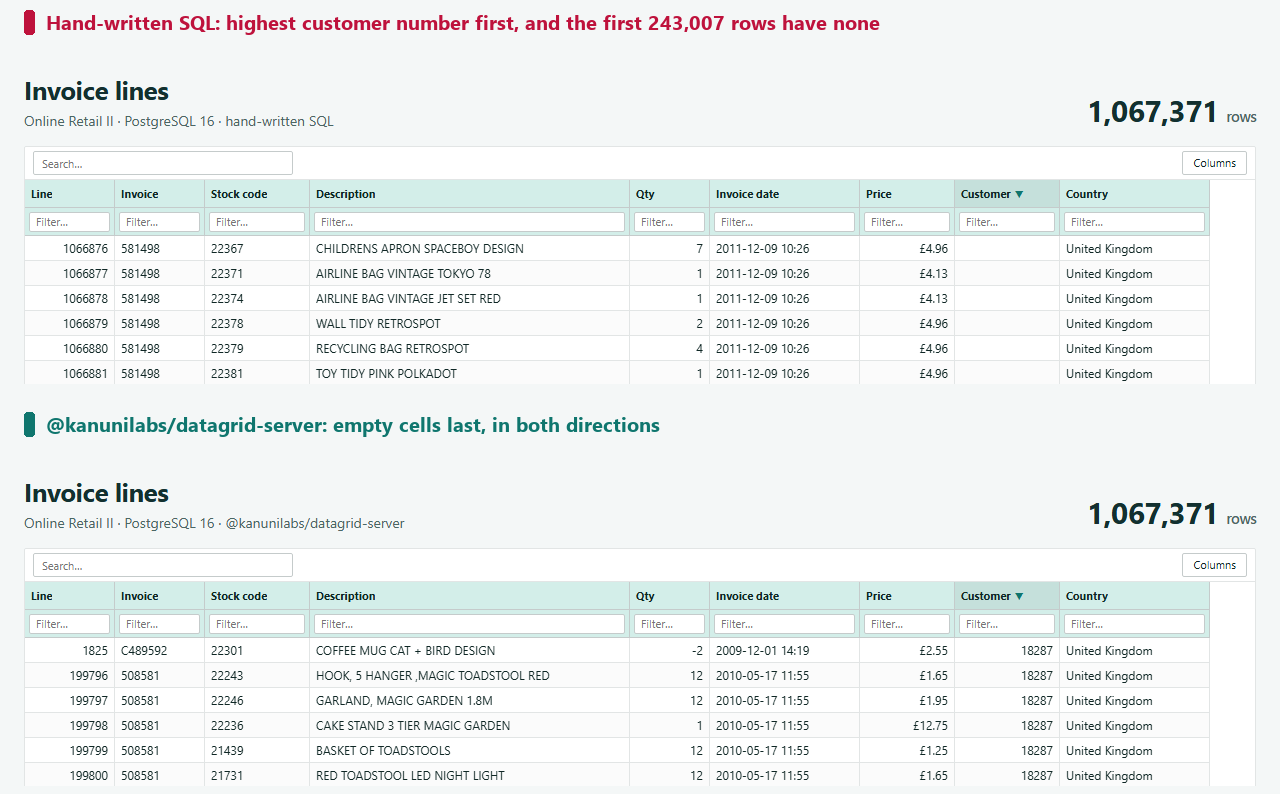Sort bottom grid by Description header
1280x794 pixels.
470,596
